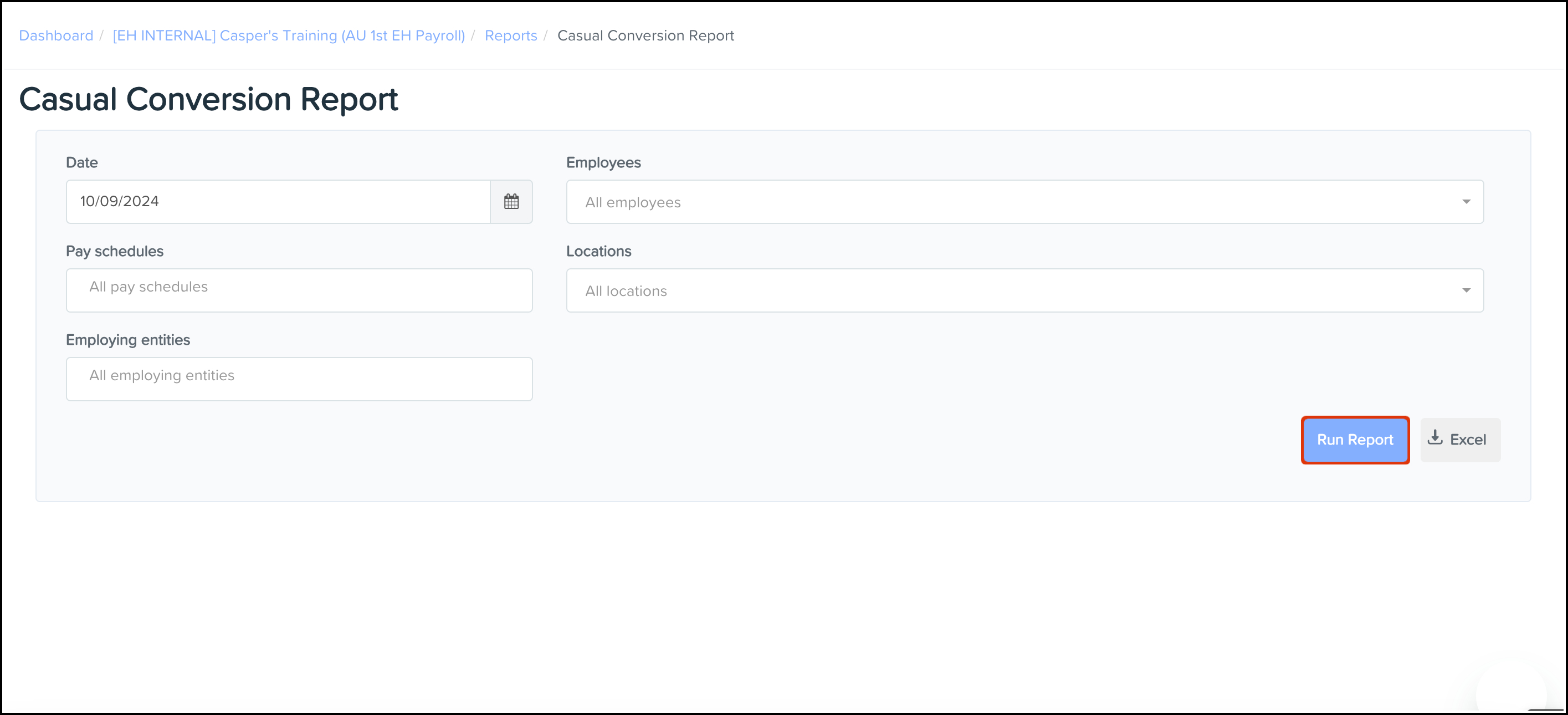Image resolution: width=1568 pixels, height=715 pixels.
Task: Go to Dashboard breadcrumb link
Action: click(x=56, y=35)
